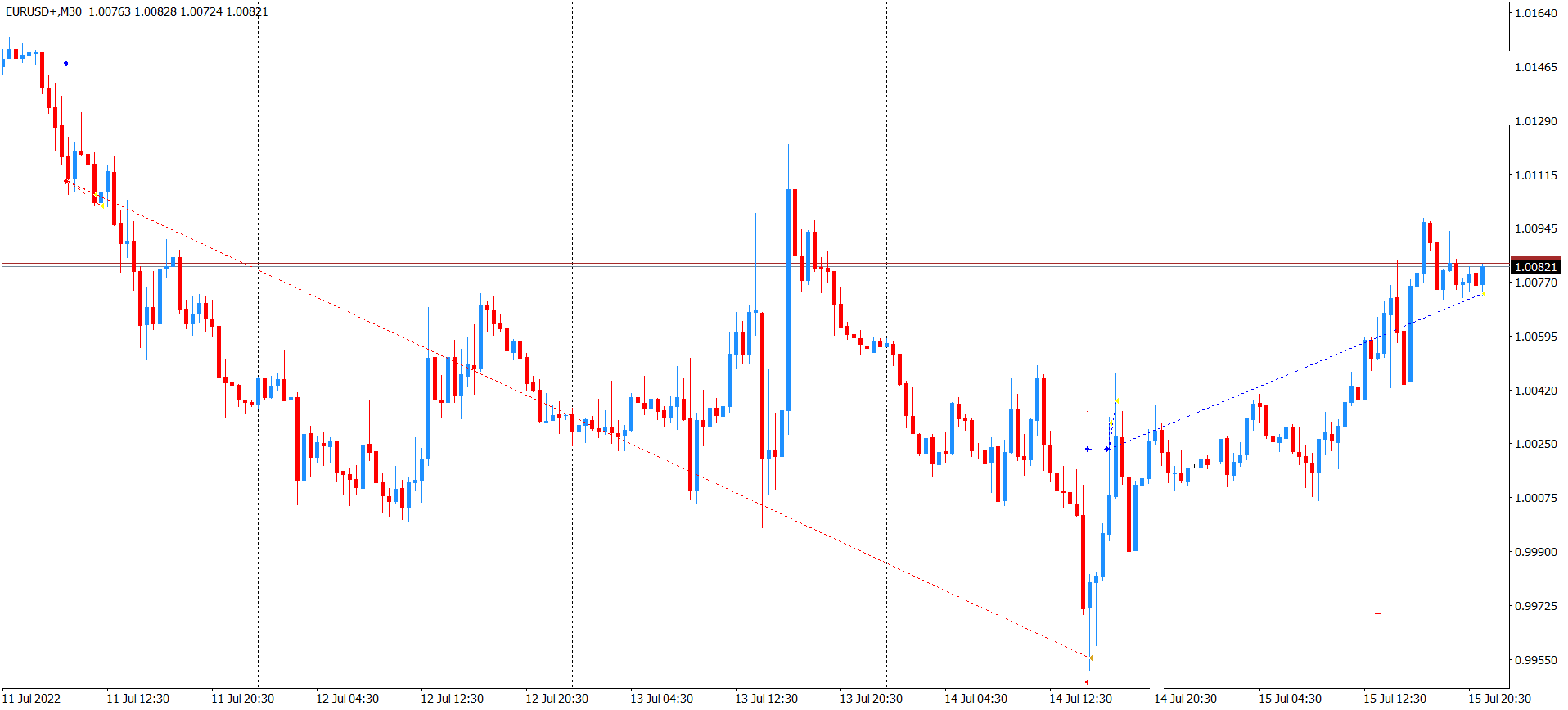Click the 1.00770 price axis label
Screen dimensions: 1568x710
click(1536, 283)
